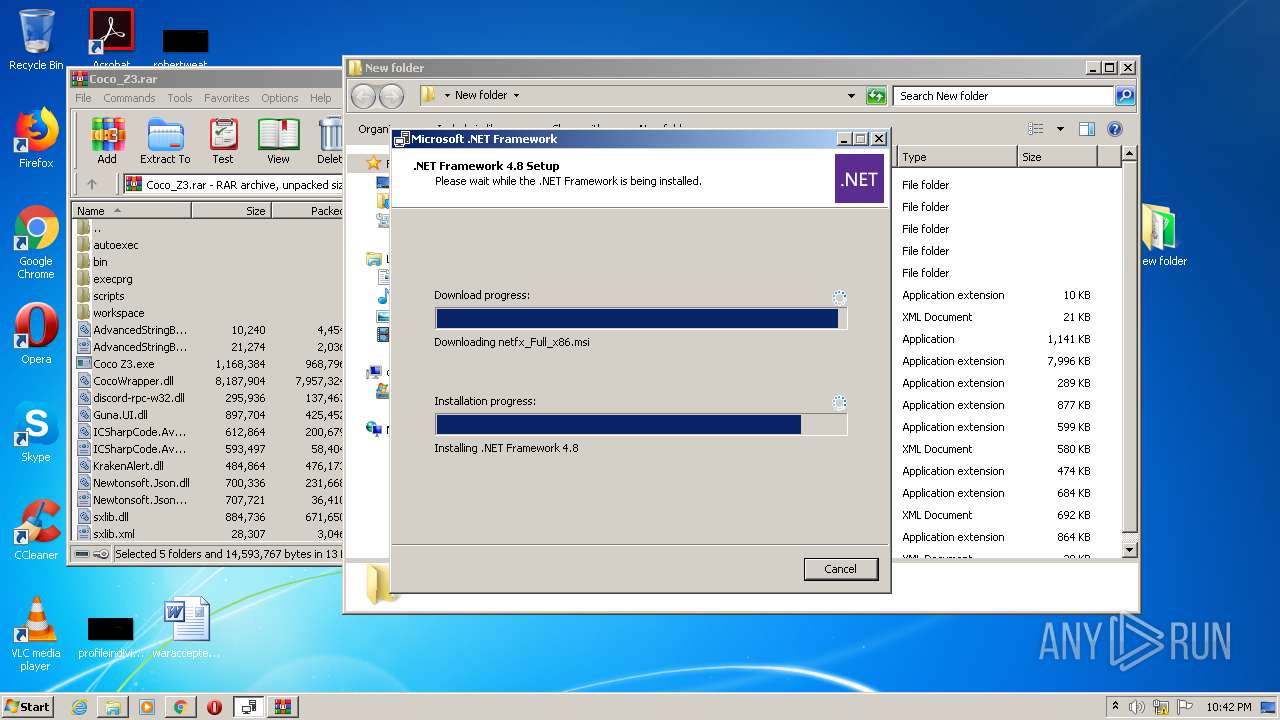Launch Skype from the desktop

pos(36,432)
